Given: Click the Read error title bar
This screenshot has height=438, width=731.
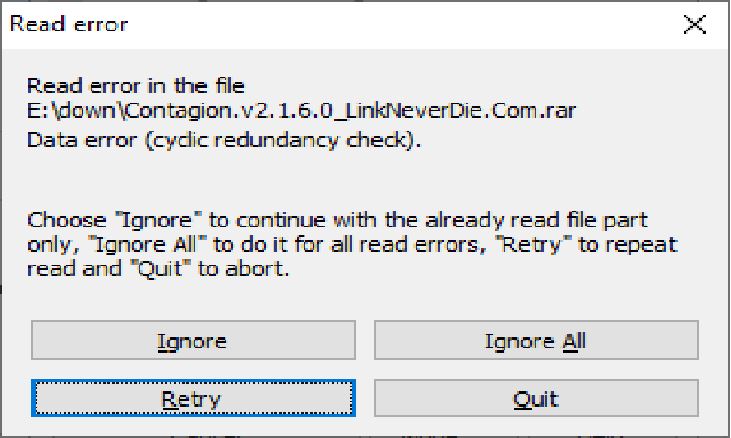Looking at the screenshot, I should [350, 25].
